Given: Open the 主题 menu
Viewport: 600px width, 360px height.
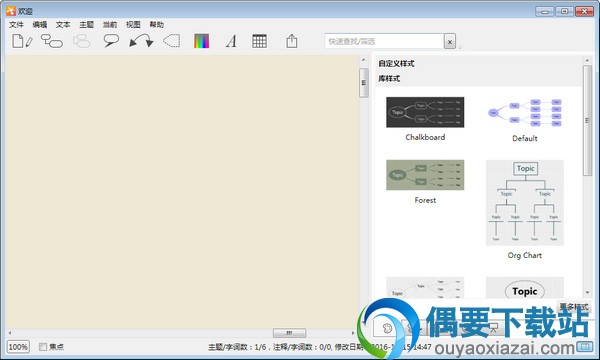Looking at the screenshot, I should click(x=86, y=24).
